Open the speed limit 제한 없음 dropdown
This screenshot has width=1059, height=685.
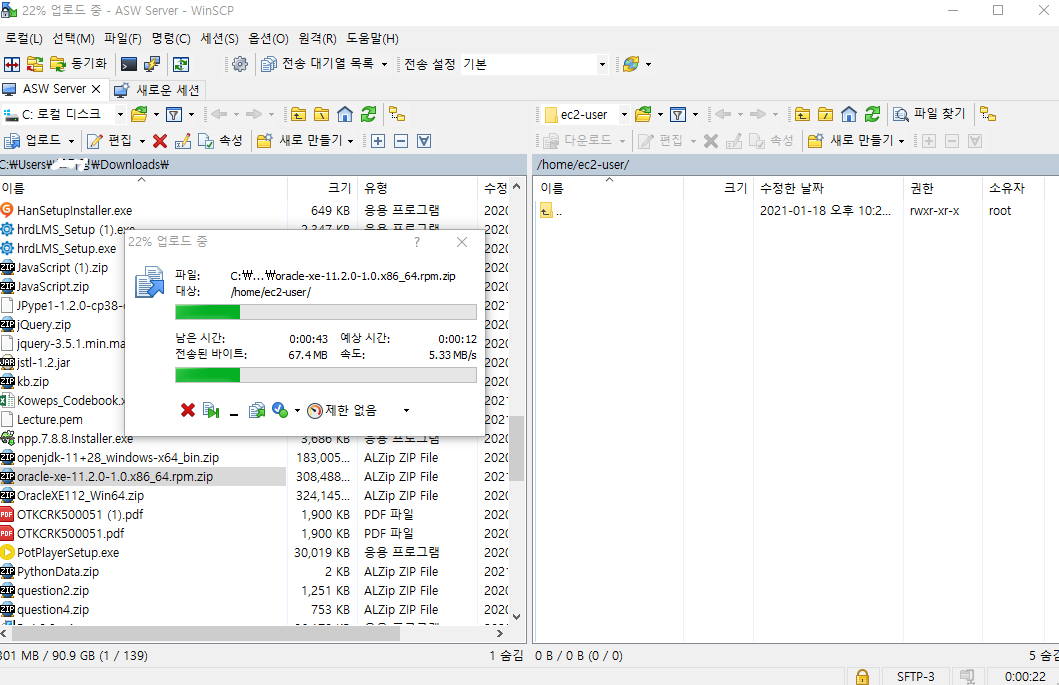[406, 410]
